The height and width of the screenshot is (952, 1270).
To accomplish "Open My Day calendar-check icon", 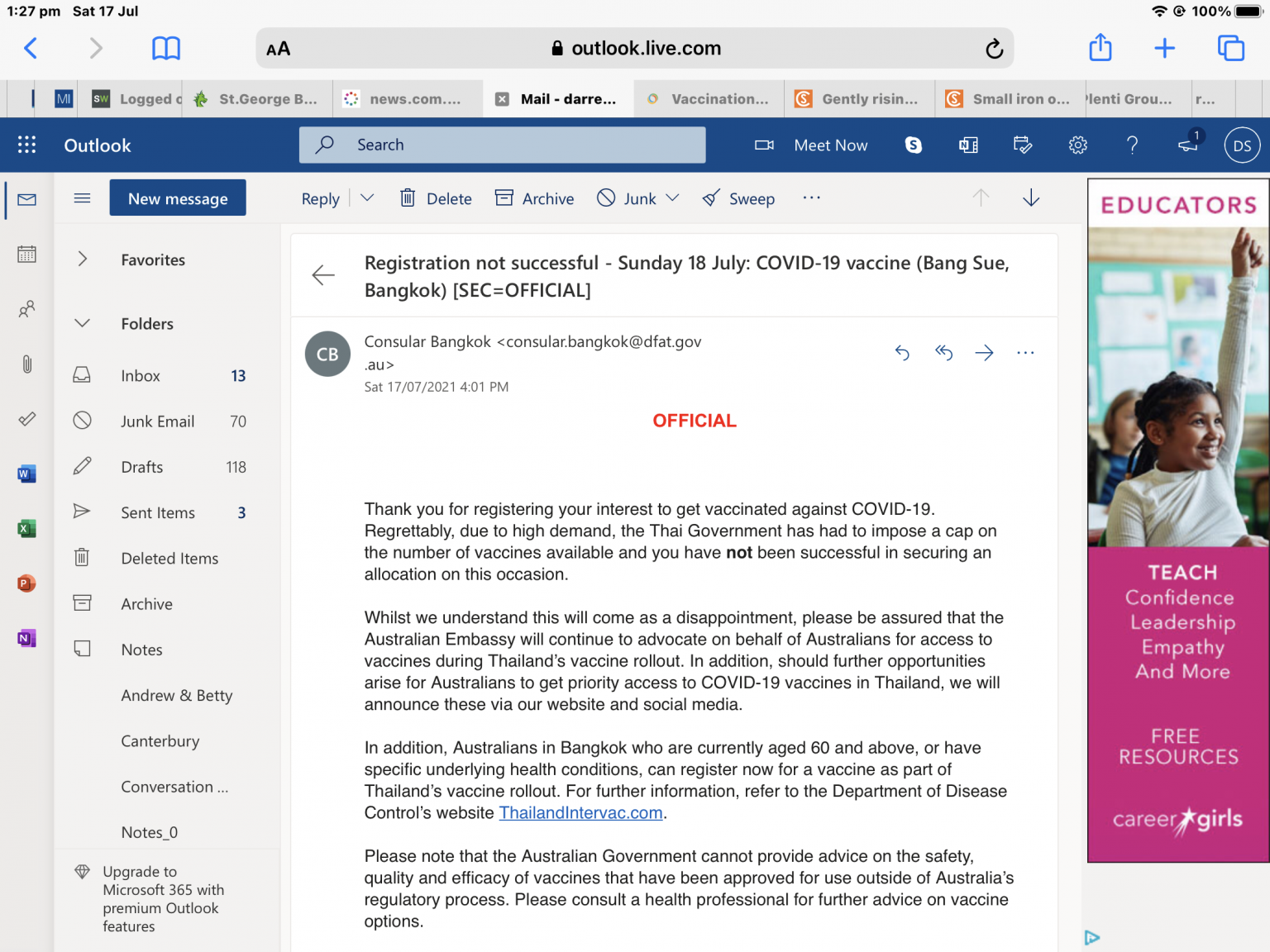I will pos(1023,145).
